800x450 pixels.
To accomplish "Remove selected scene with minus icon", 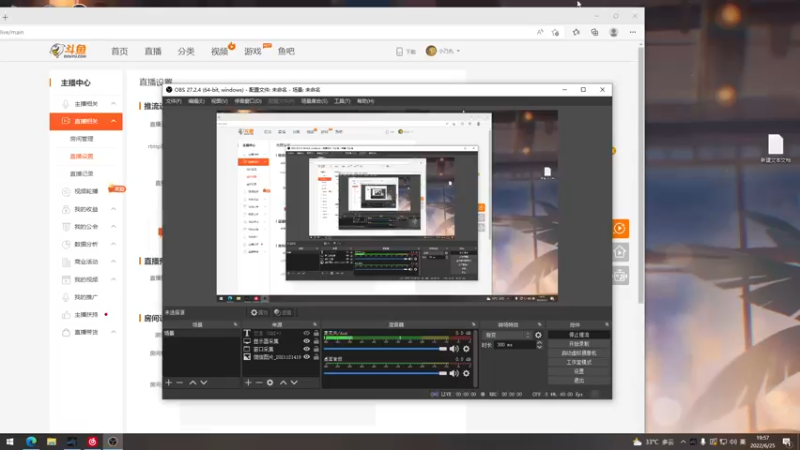I will [x=180, y=383].
